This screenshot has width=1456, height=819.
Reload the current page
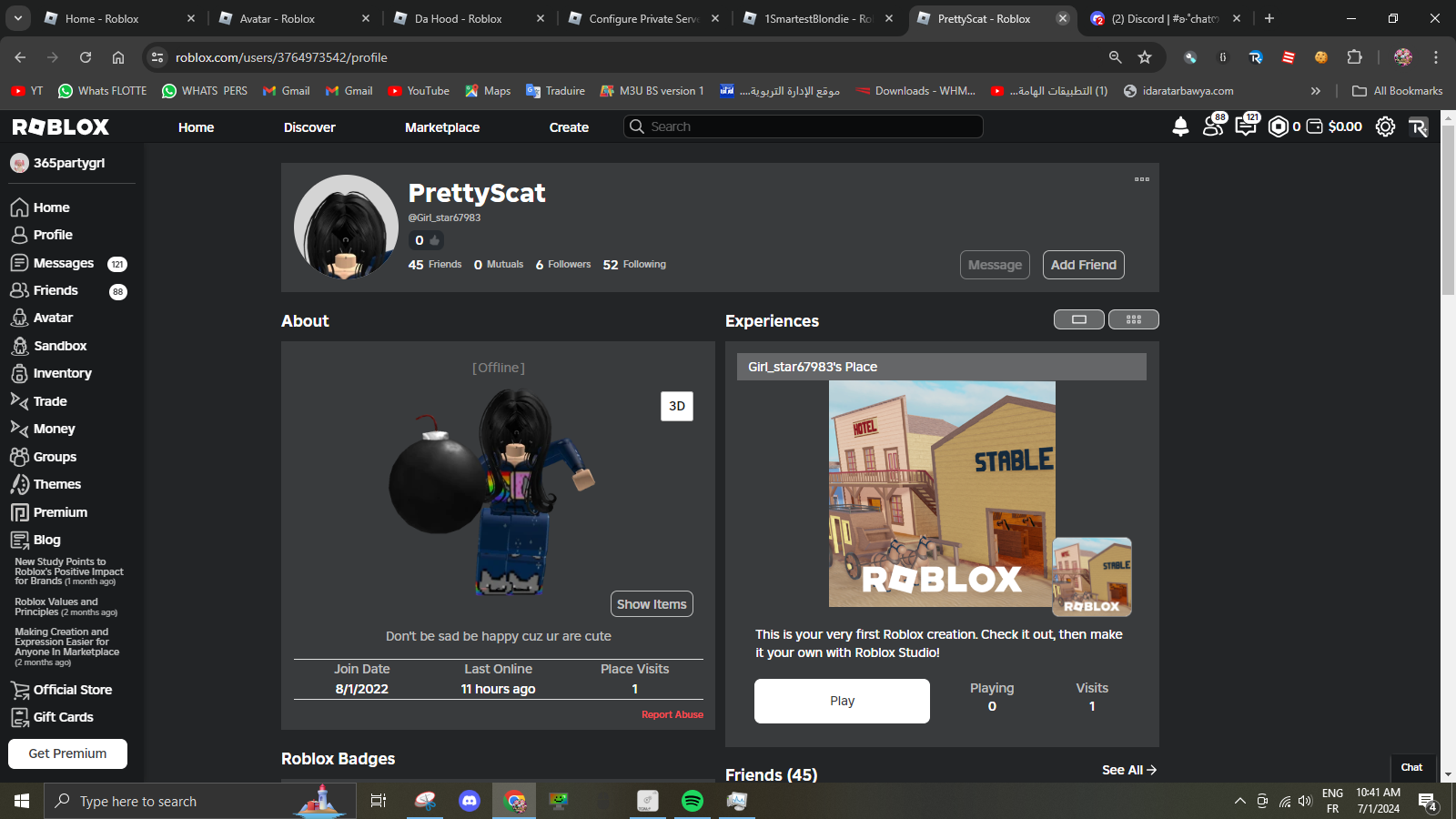pos(86,57)
